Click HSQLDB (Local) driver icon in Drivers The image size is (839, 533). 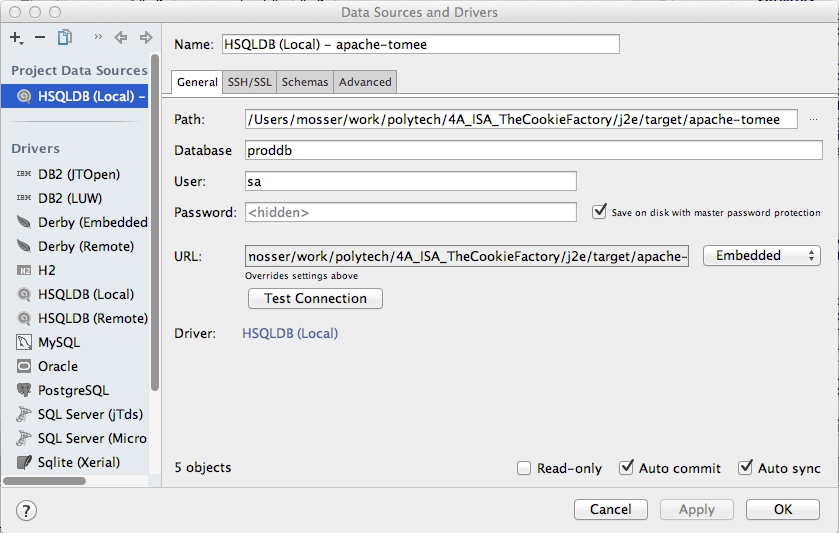[24, 294]
